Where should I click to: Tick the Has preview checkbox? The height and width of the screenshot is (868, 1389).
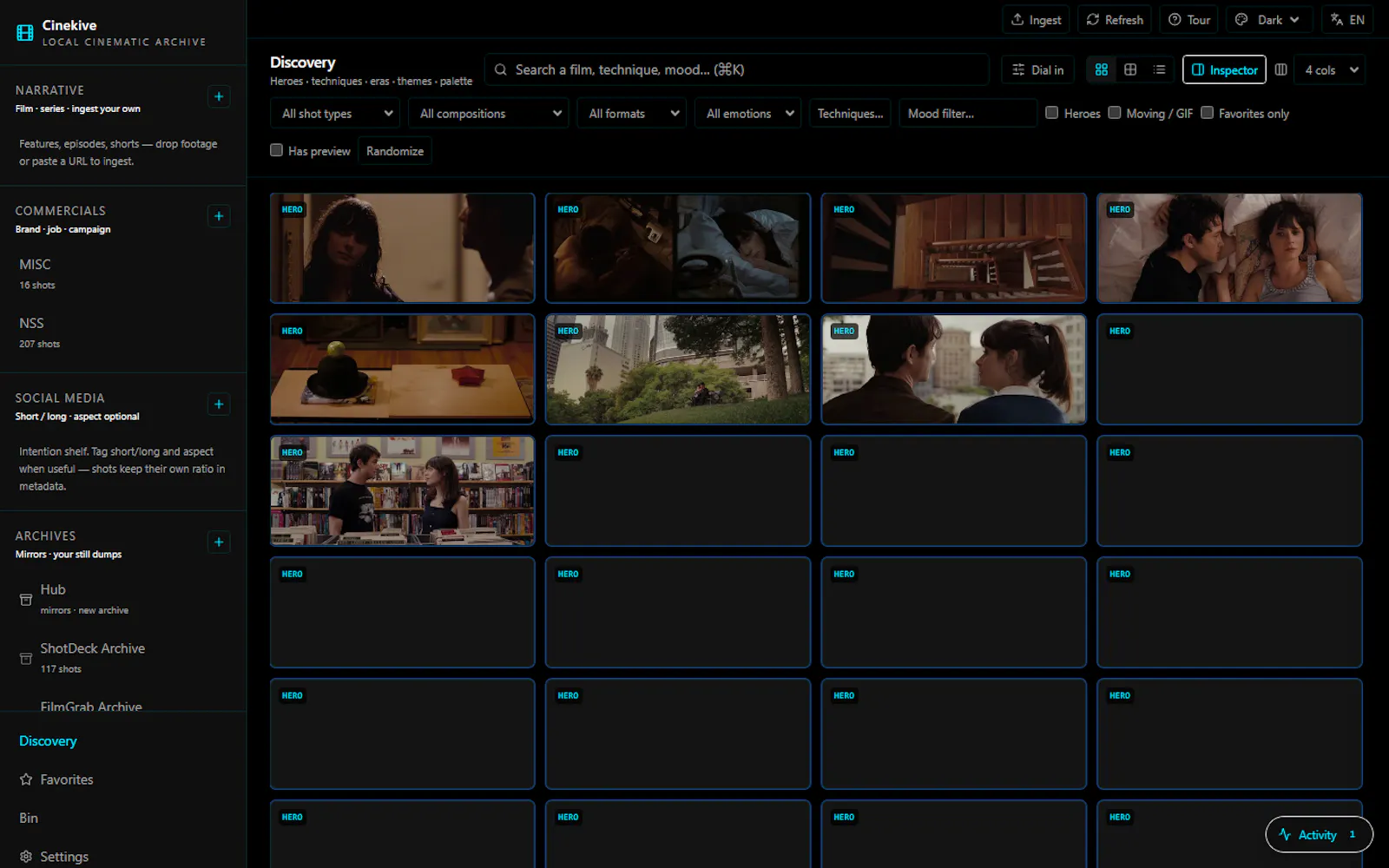276,150
